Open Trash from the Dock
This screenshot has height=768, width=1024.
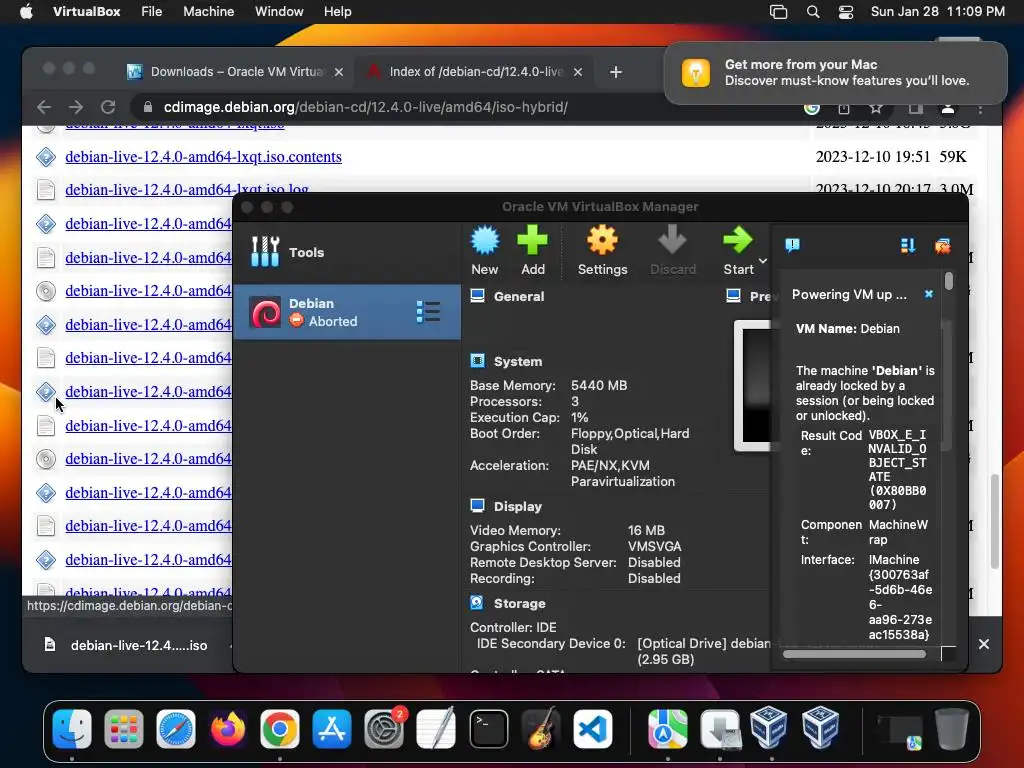pos(952,729)
